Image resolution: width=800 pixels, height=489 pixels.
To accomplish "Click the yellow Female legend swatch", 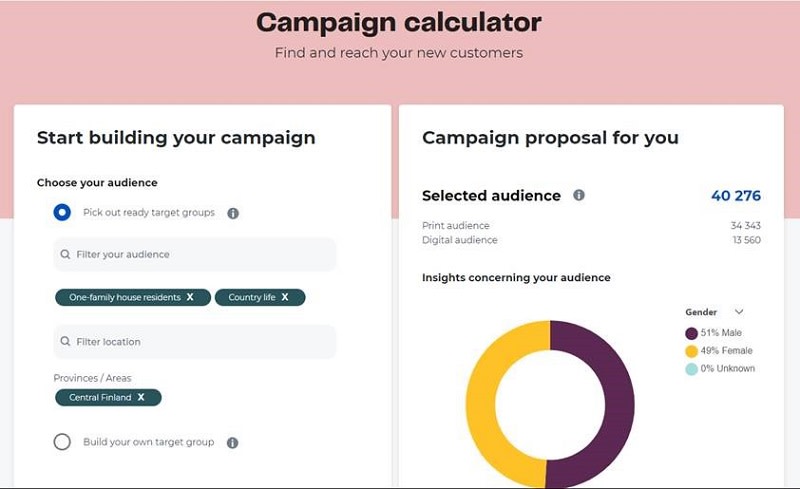I will 691,351.
